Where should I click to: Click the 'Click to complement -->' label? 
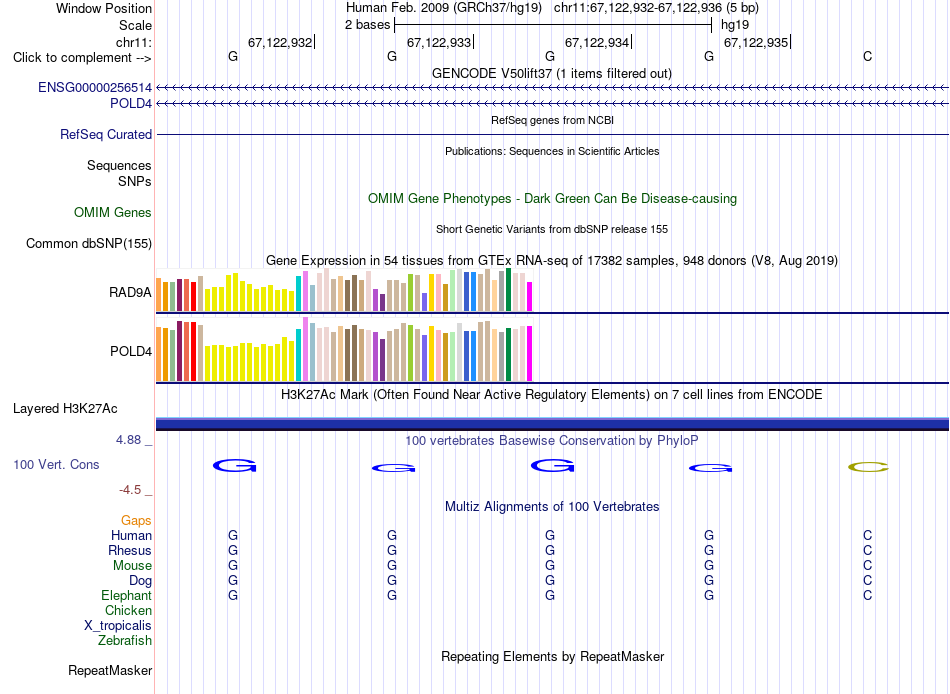pyautogui.click(x=82, y=58)
